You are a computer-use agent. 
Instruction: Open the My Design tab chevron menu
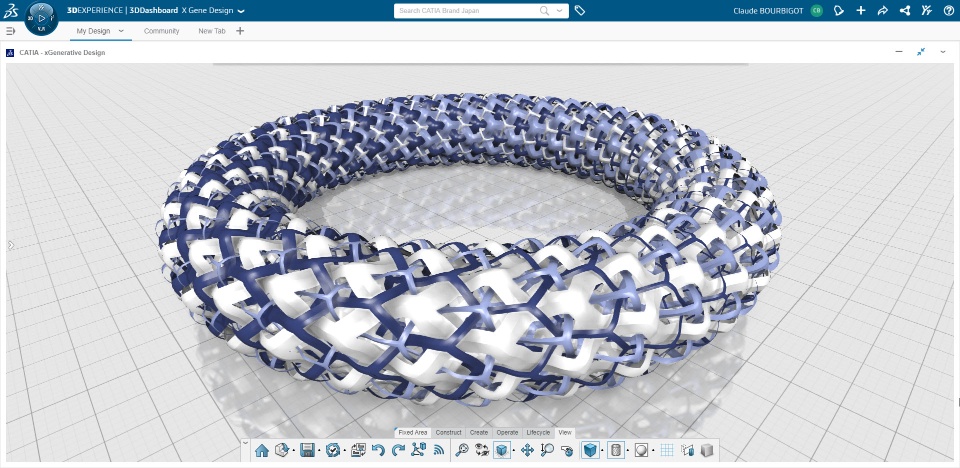pyautogui.click(x=121, y=31)
